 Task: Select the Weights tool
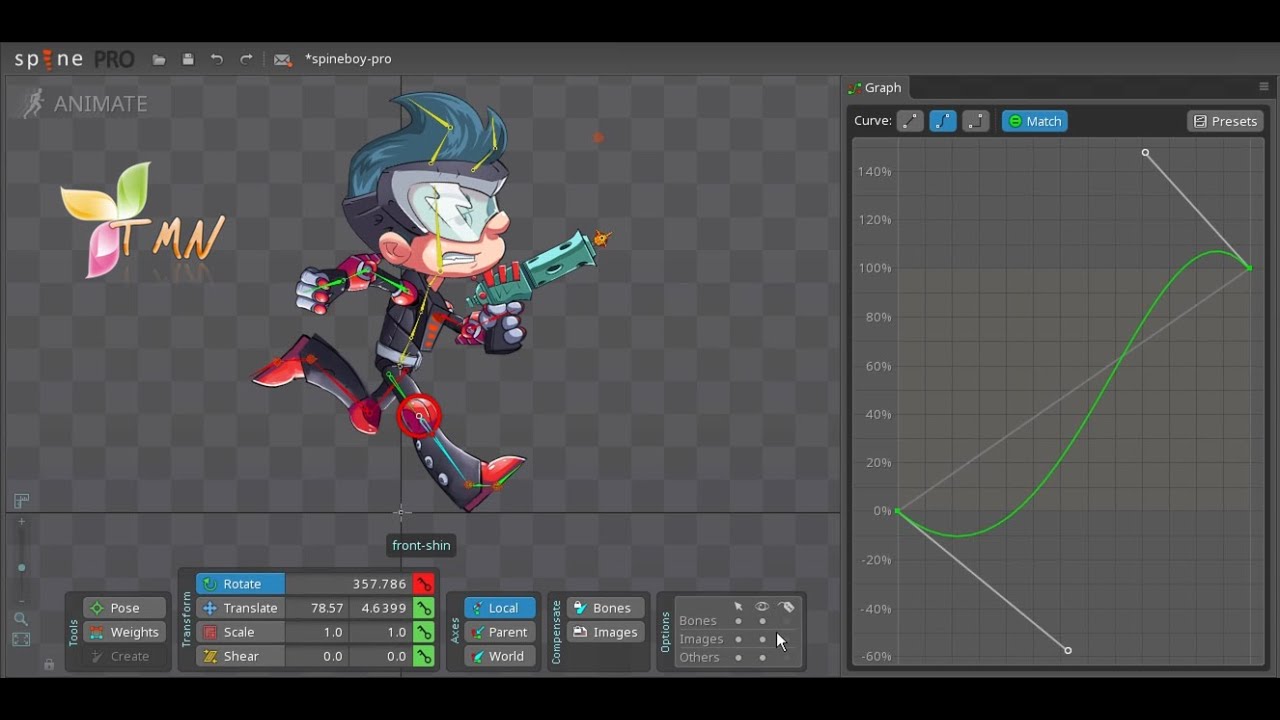click(125, 632)
